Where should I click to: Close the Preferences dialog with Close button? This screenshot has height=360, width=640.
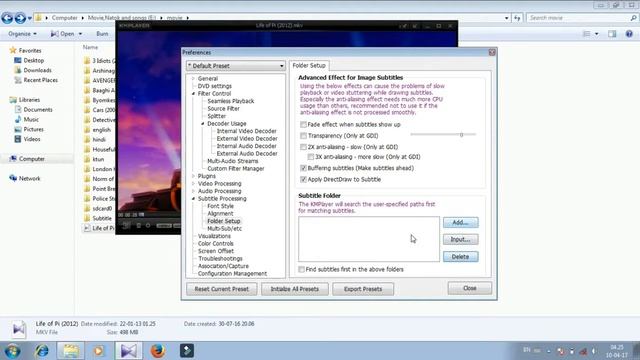tap(469, 288)
